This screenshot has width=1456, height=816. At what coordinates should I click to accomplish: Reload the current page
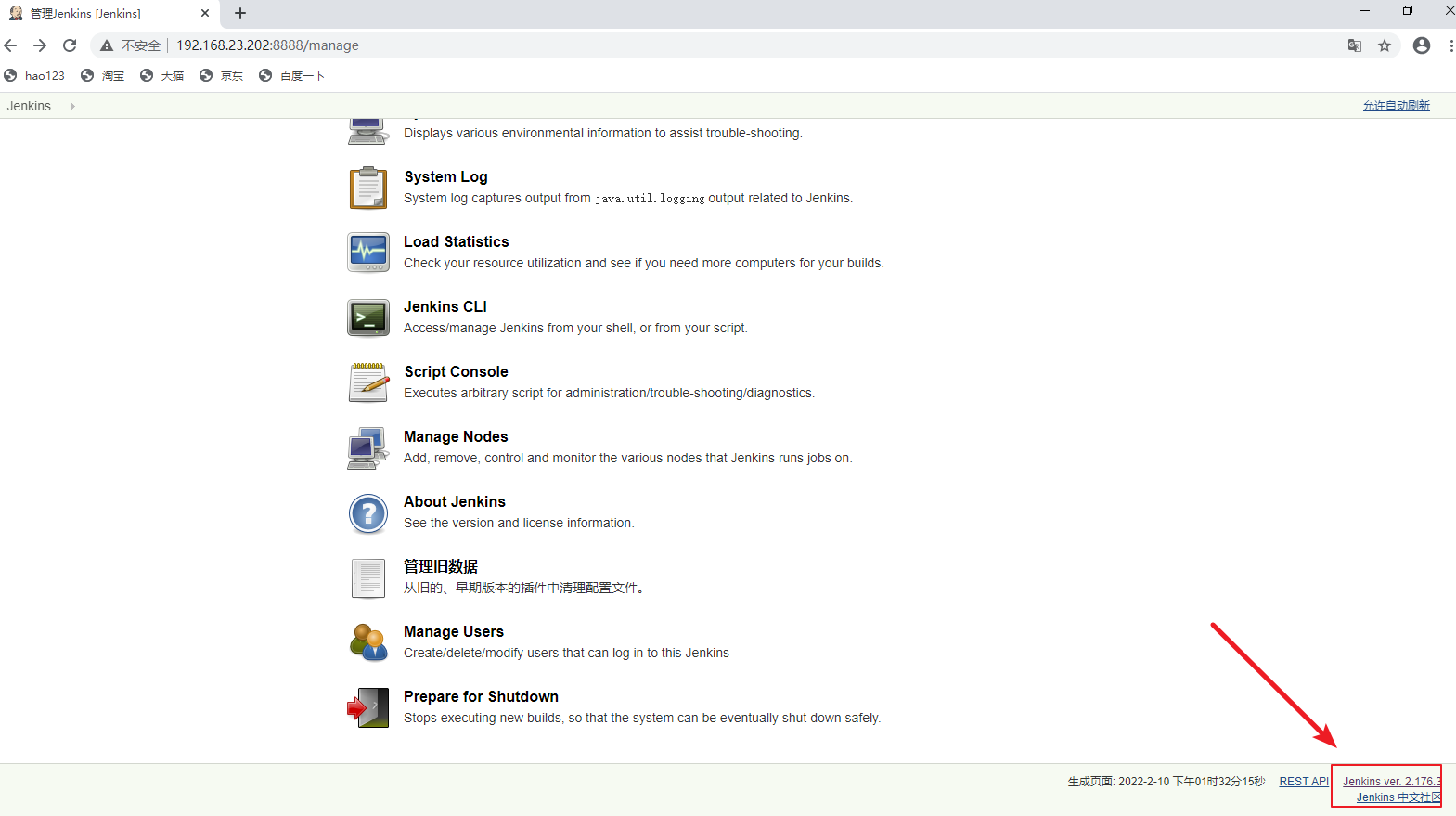point(70,45)
